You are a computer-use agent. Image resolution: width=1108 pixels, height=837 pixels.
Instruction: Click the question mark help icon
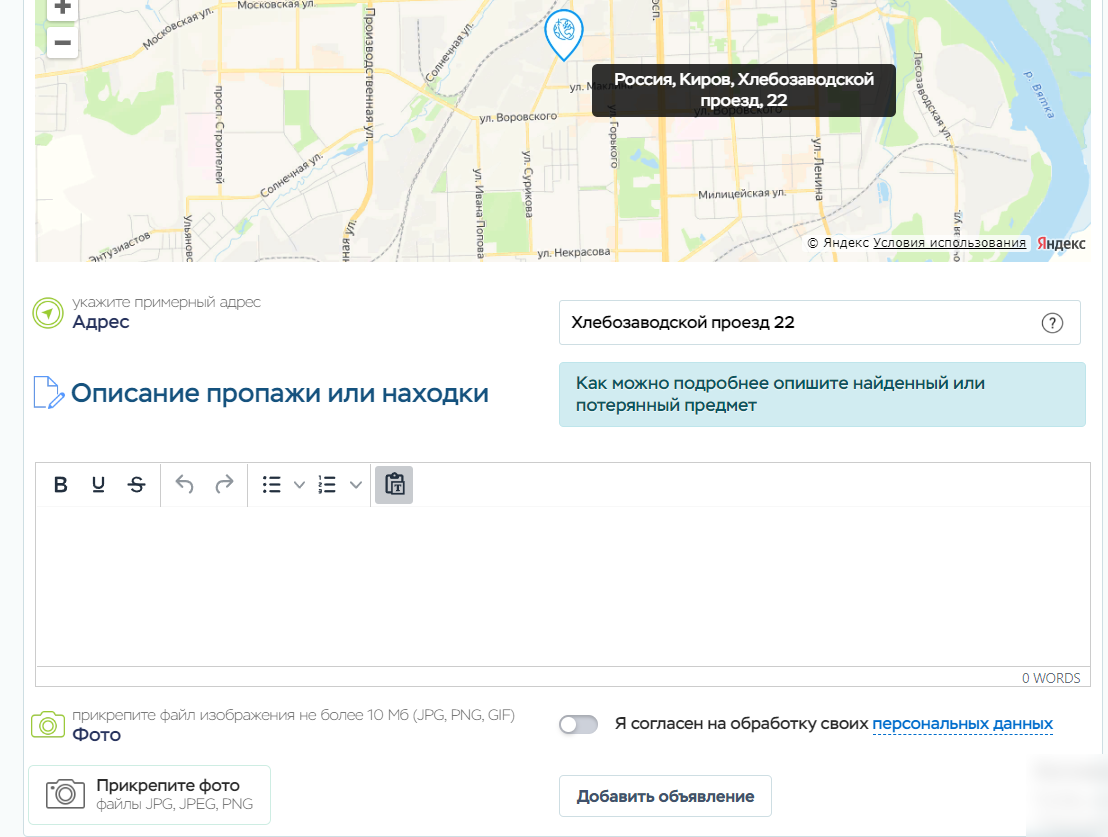(x=1052, y=323)
